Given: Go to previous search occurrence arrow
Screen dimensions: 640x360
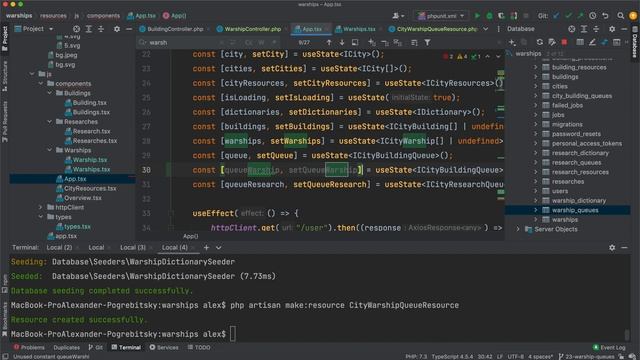Looking at the screenshot, I should tap(329, 42).
